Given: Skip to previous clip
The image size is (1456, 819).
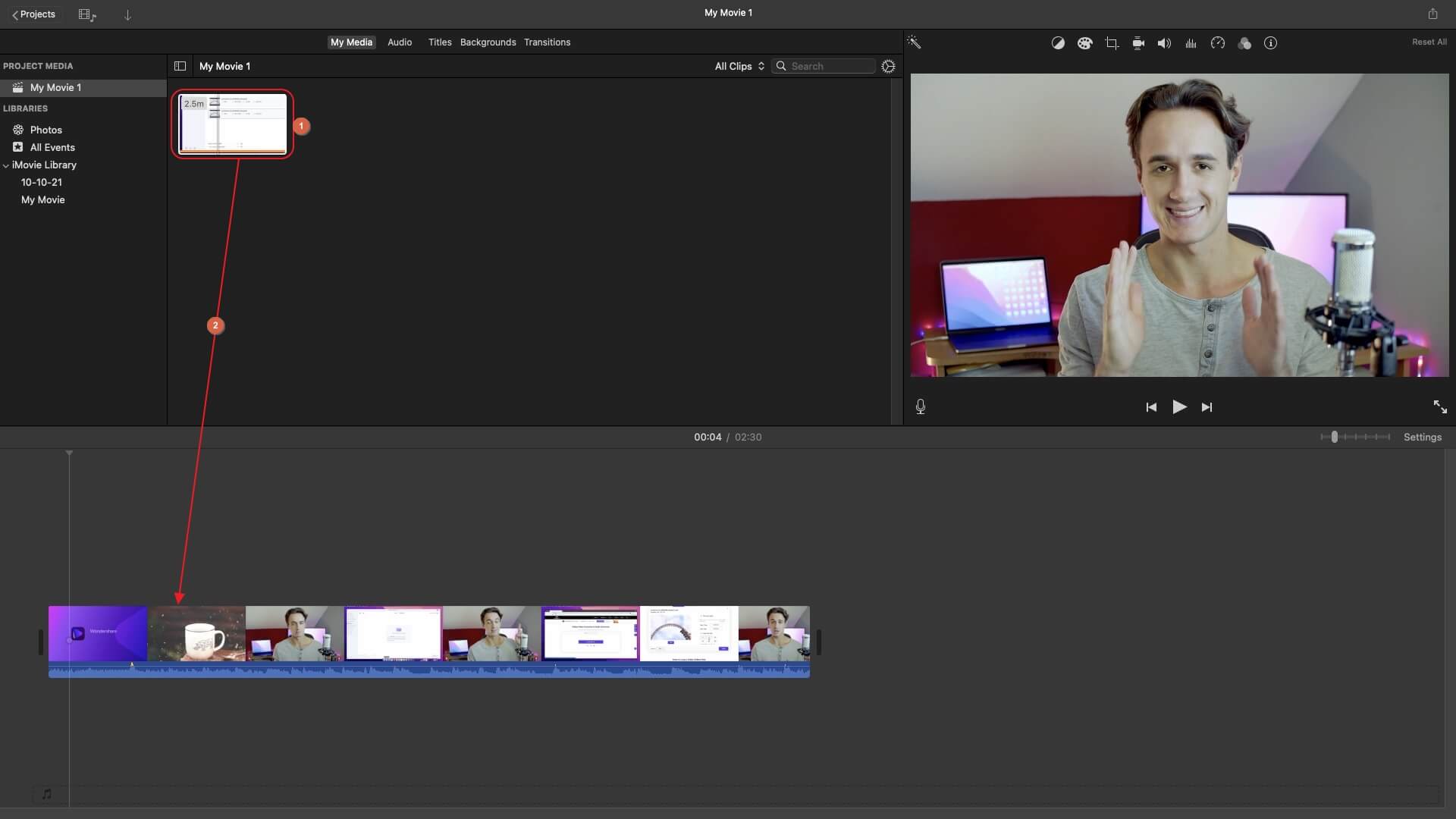Looking at the screenshot, I should click(x=1151, y=407).
